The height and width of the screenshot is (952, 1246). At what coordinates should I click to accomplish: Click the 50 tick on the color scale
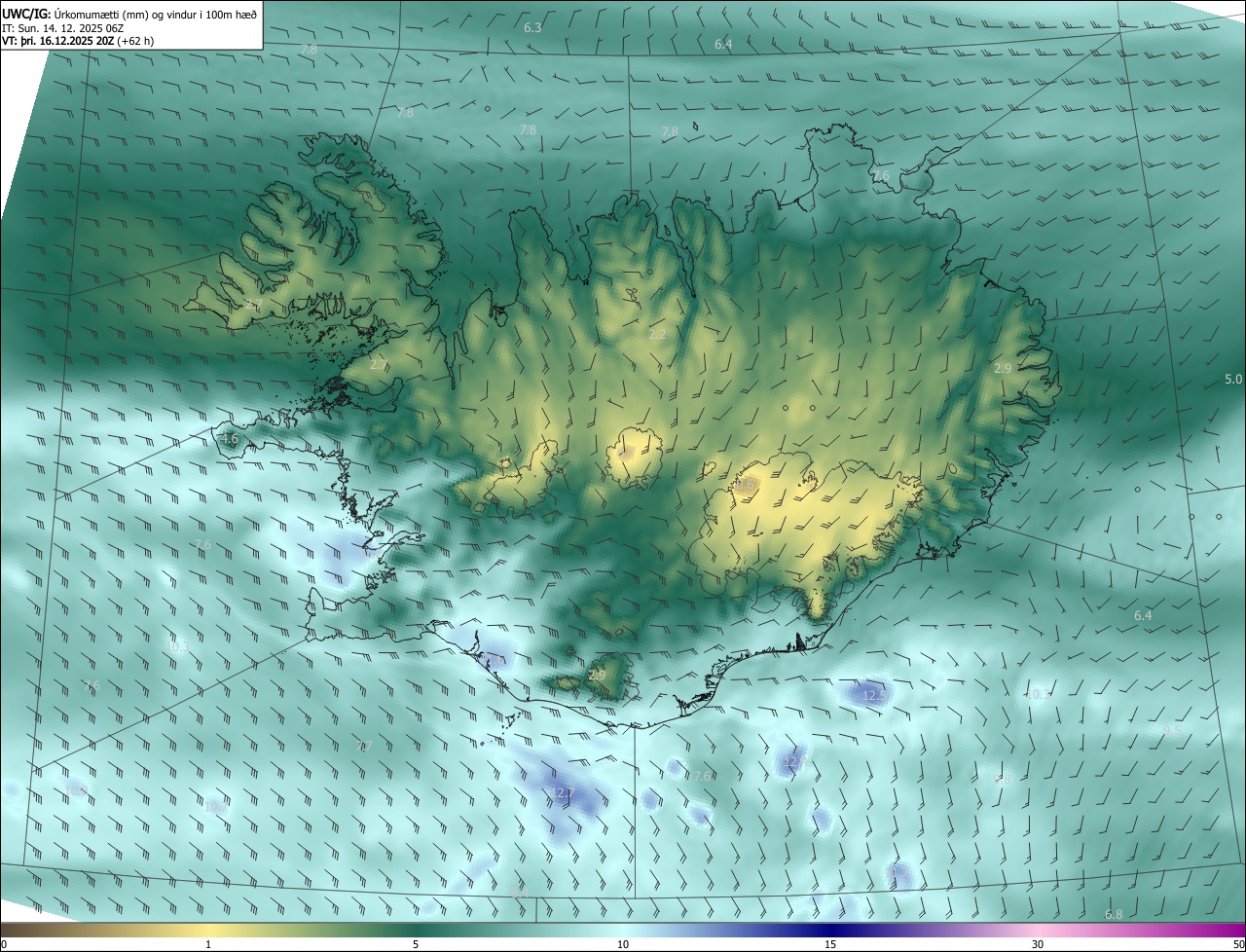pos(1238,944)
